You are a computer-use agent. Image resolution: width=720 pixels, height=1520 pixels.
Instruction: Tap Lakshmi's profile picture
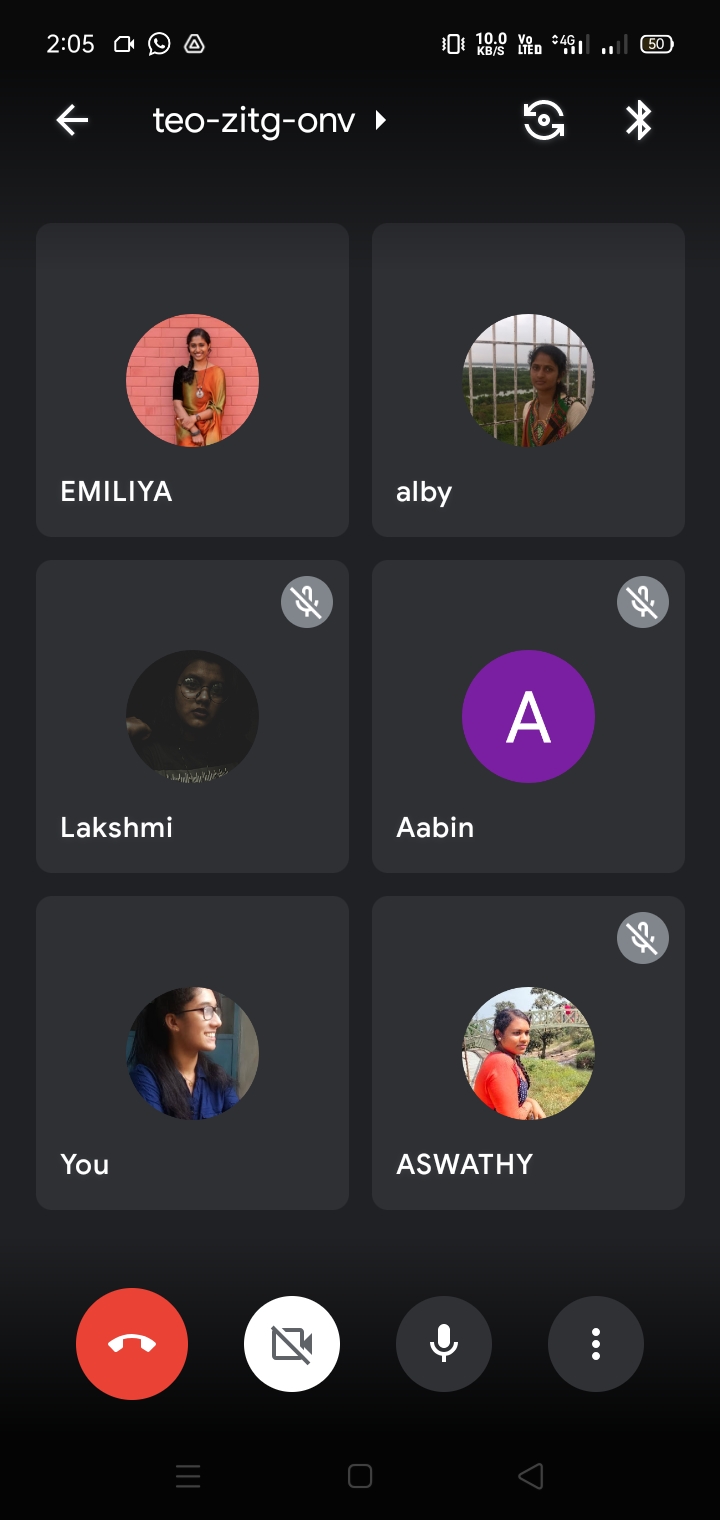(x=192, y=716)
